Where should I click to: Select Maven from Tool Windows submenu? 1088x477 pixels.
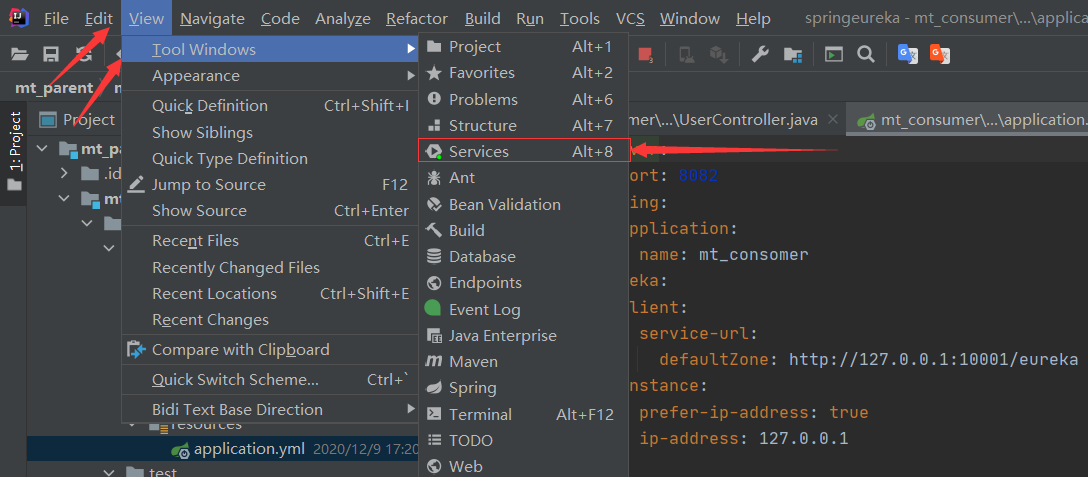pyautogui.click(x=473, y=361)
